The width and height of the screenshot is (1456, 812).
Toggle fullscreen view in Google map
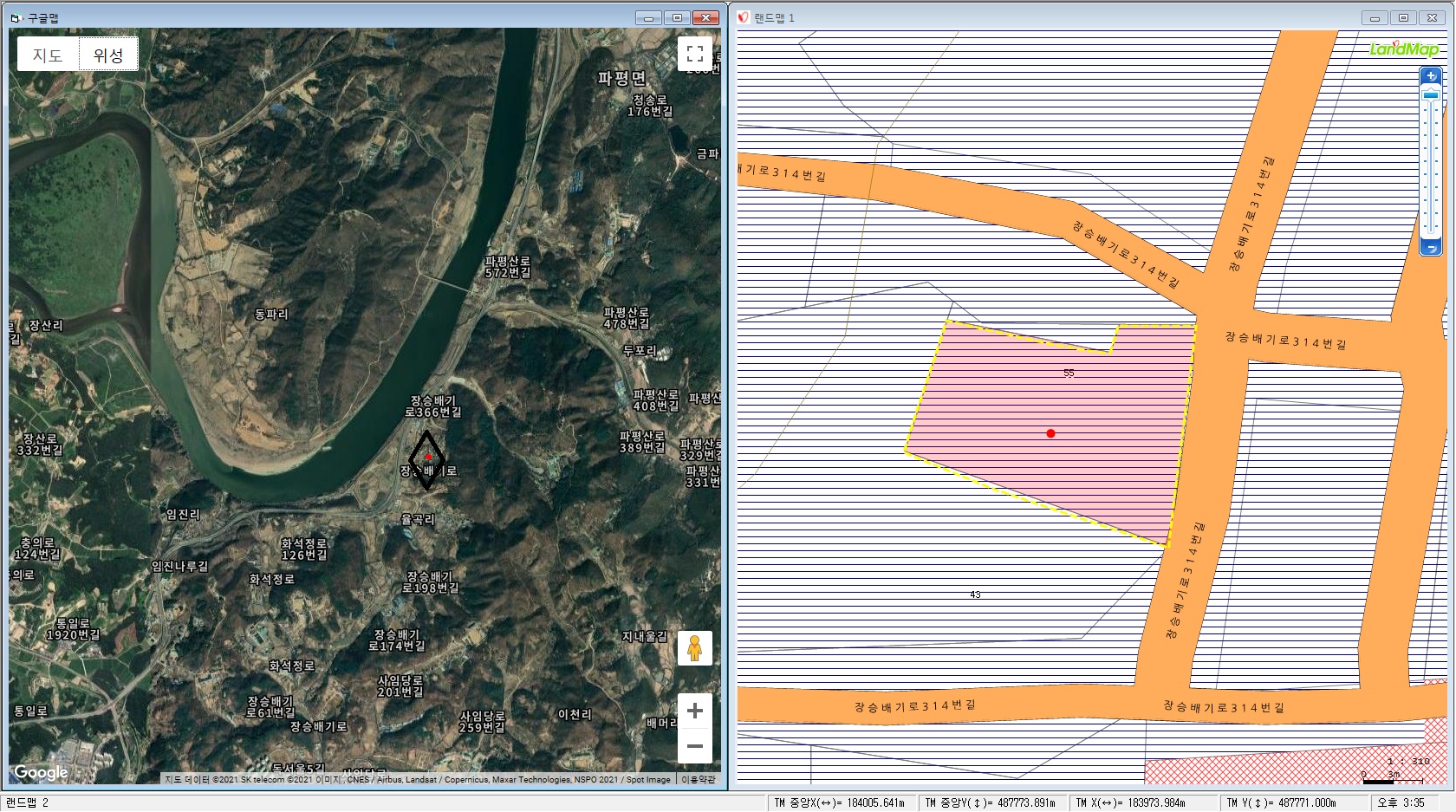point(694,54)
